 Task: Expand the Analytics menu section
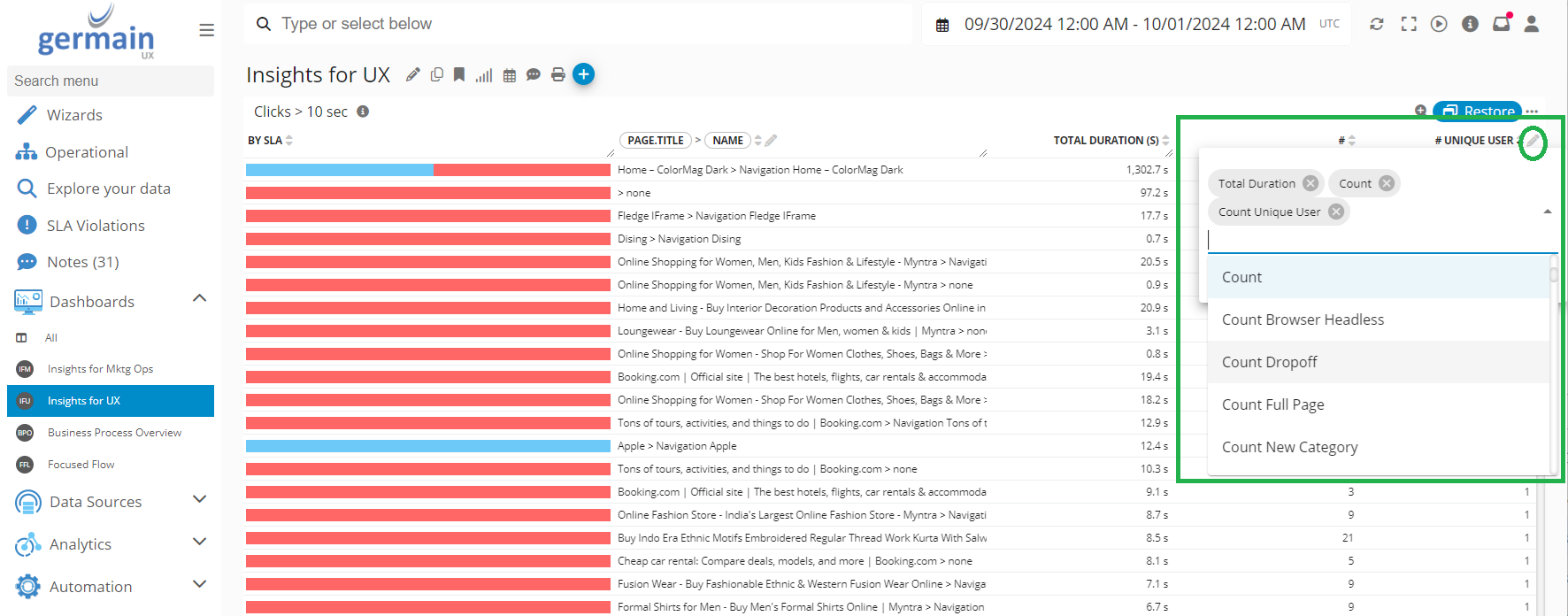tap(200, 543)
